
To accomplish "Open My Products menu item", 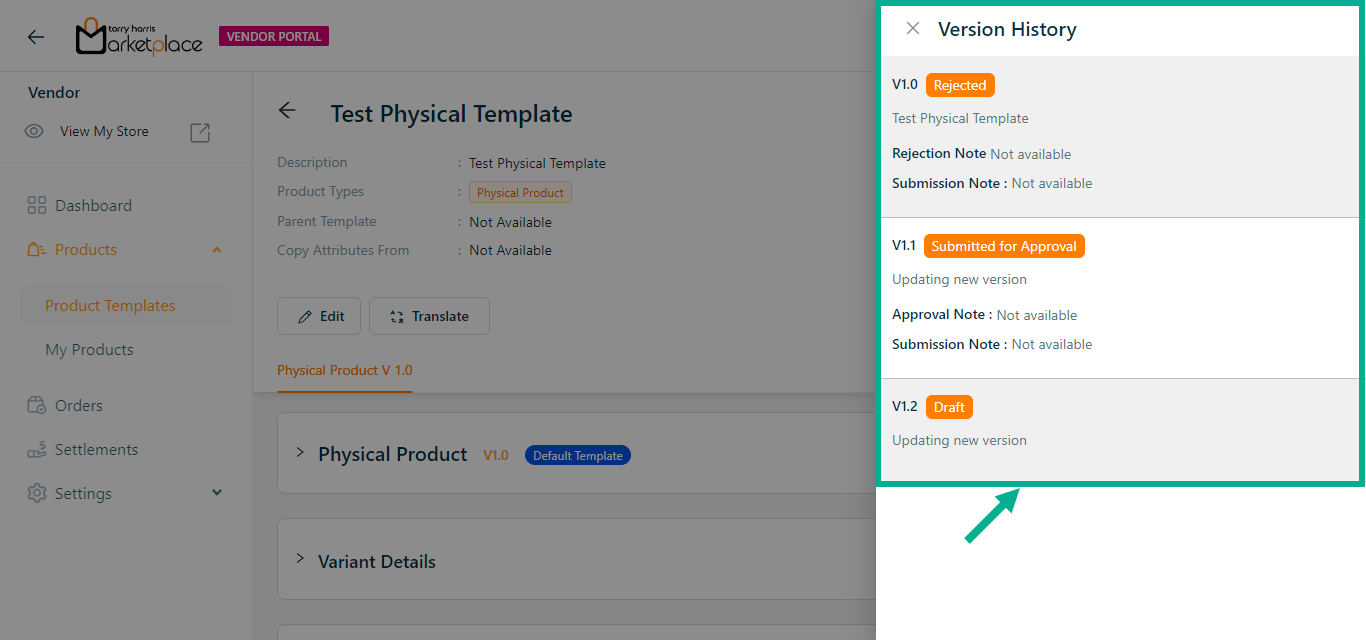I will (89, 350).
